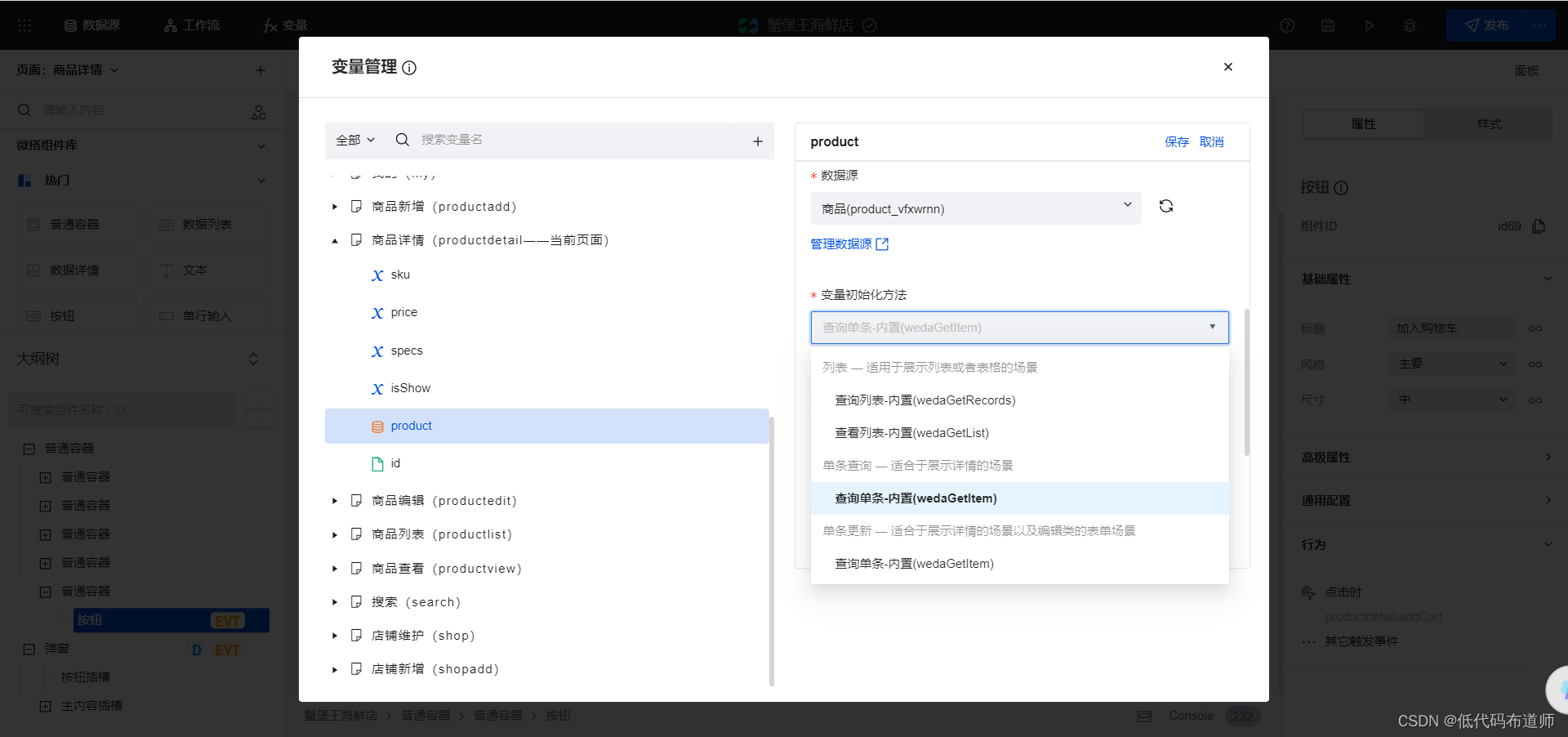Click the search magnifier icon in variable panel
This screenshot has height=737, width=1568.
(x=403, y=140)
